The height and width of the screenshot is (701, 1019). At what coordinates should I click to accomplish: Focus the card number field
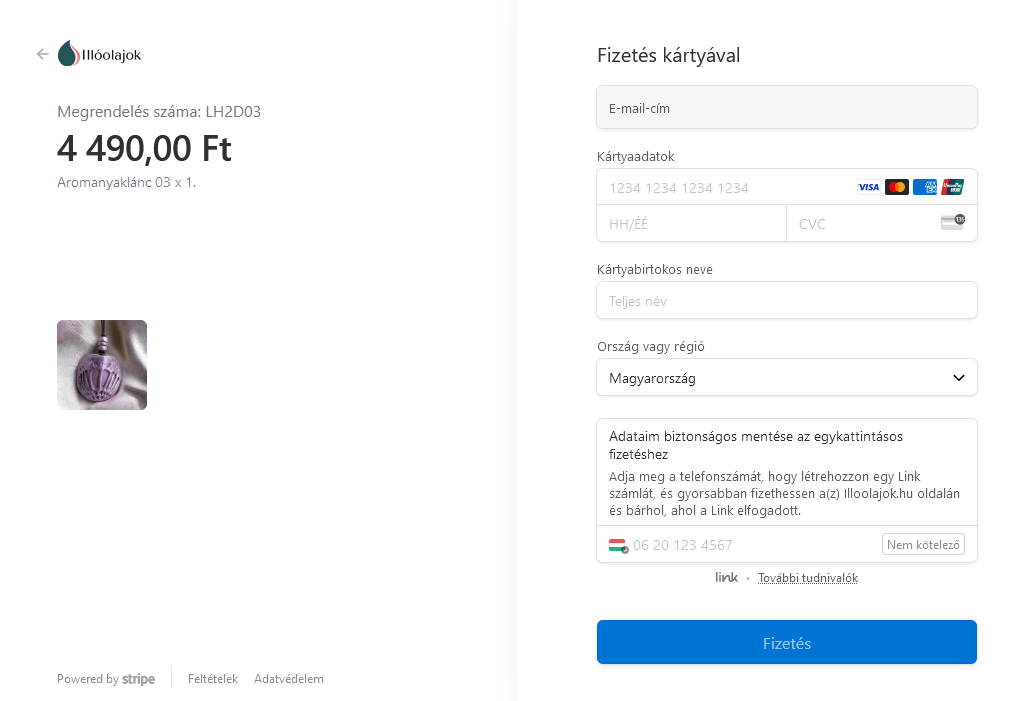[720, 187]
